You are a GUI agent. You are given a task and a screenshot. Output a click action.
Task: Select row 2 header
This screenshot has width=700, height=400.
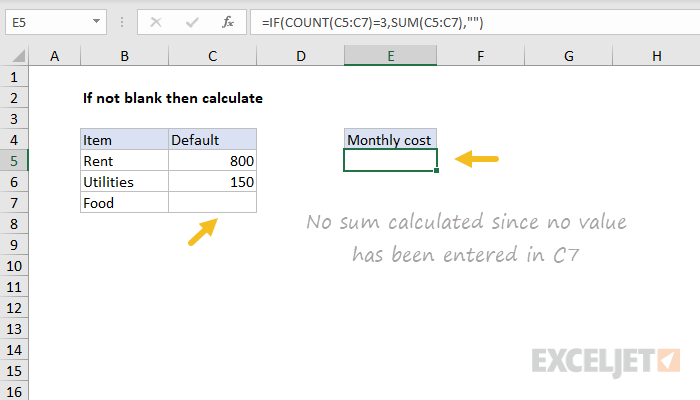14,98
